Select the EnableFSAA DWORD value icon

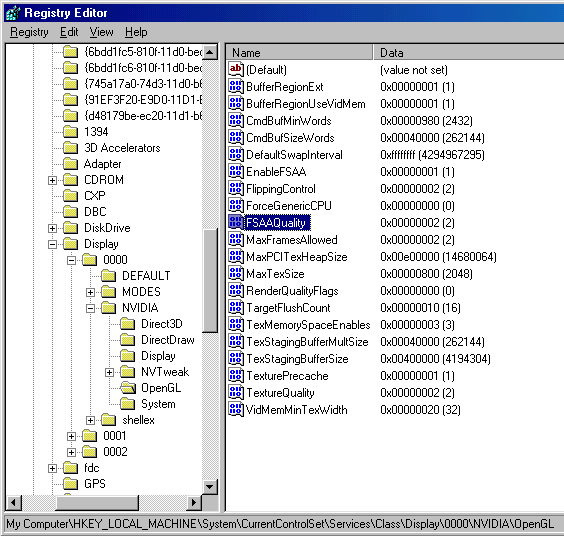coord(236,172)
